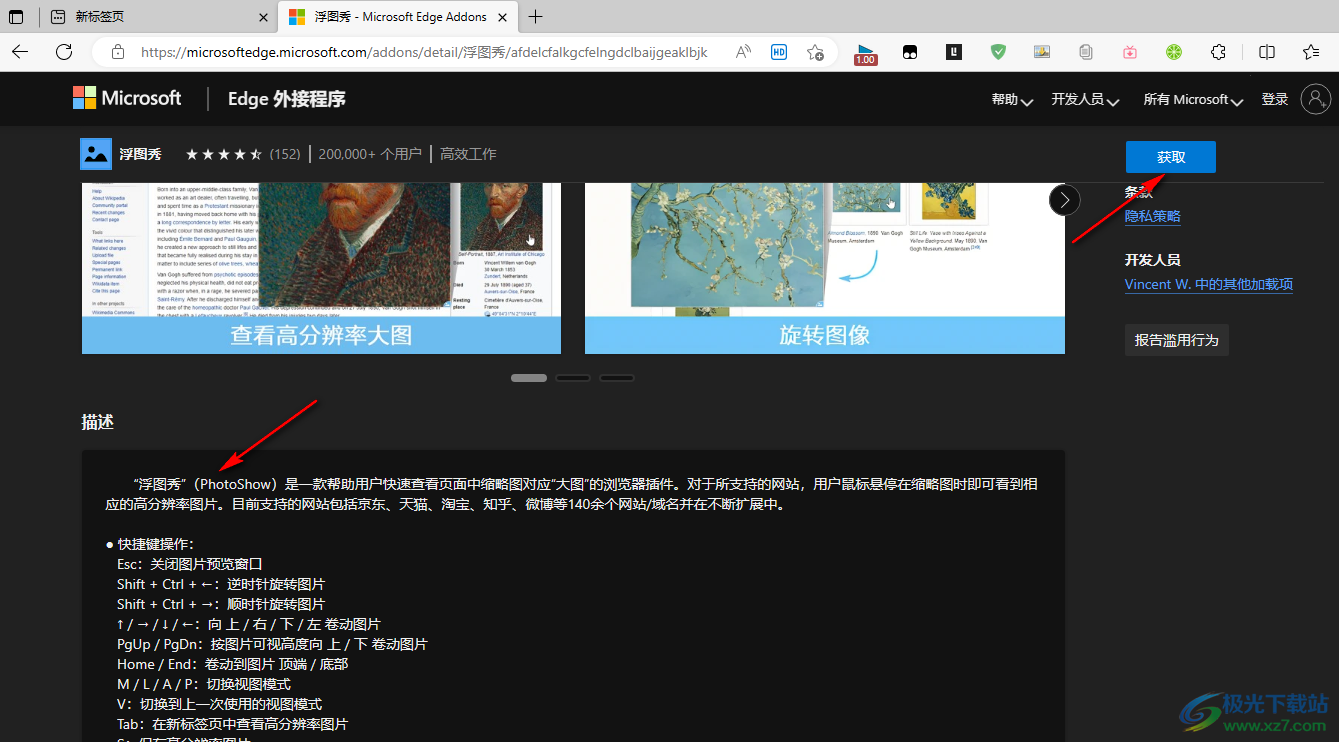Open the picture-frame image extension icon
1339x742 pixels.
point(1042,52)
